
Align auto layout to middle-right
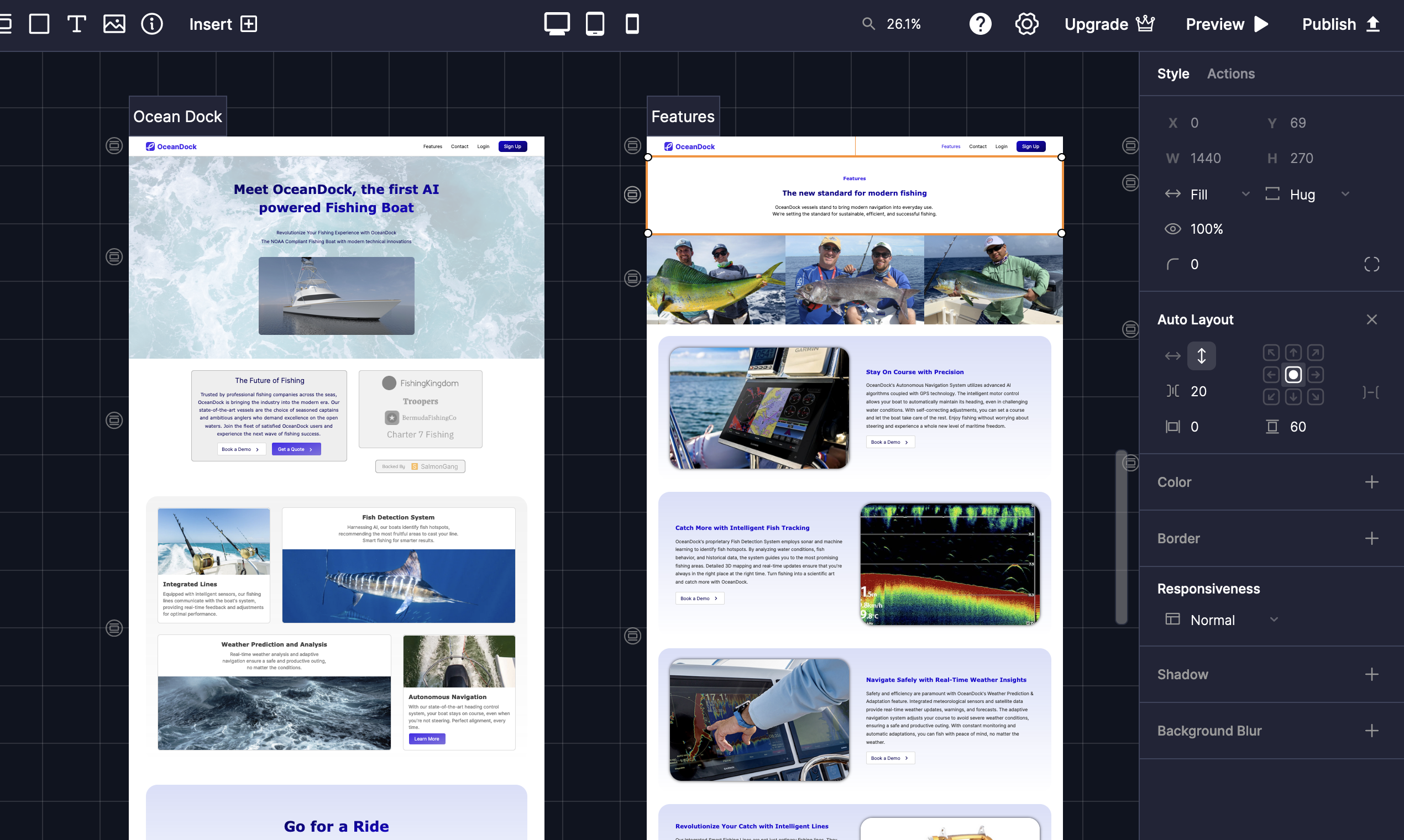click(1315, 375)
